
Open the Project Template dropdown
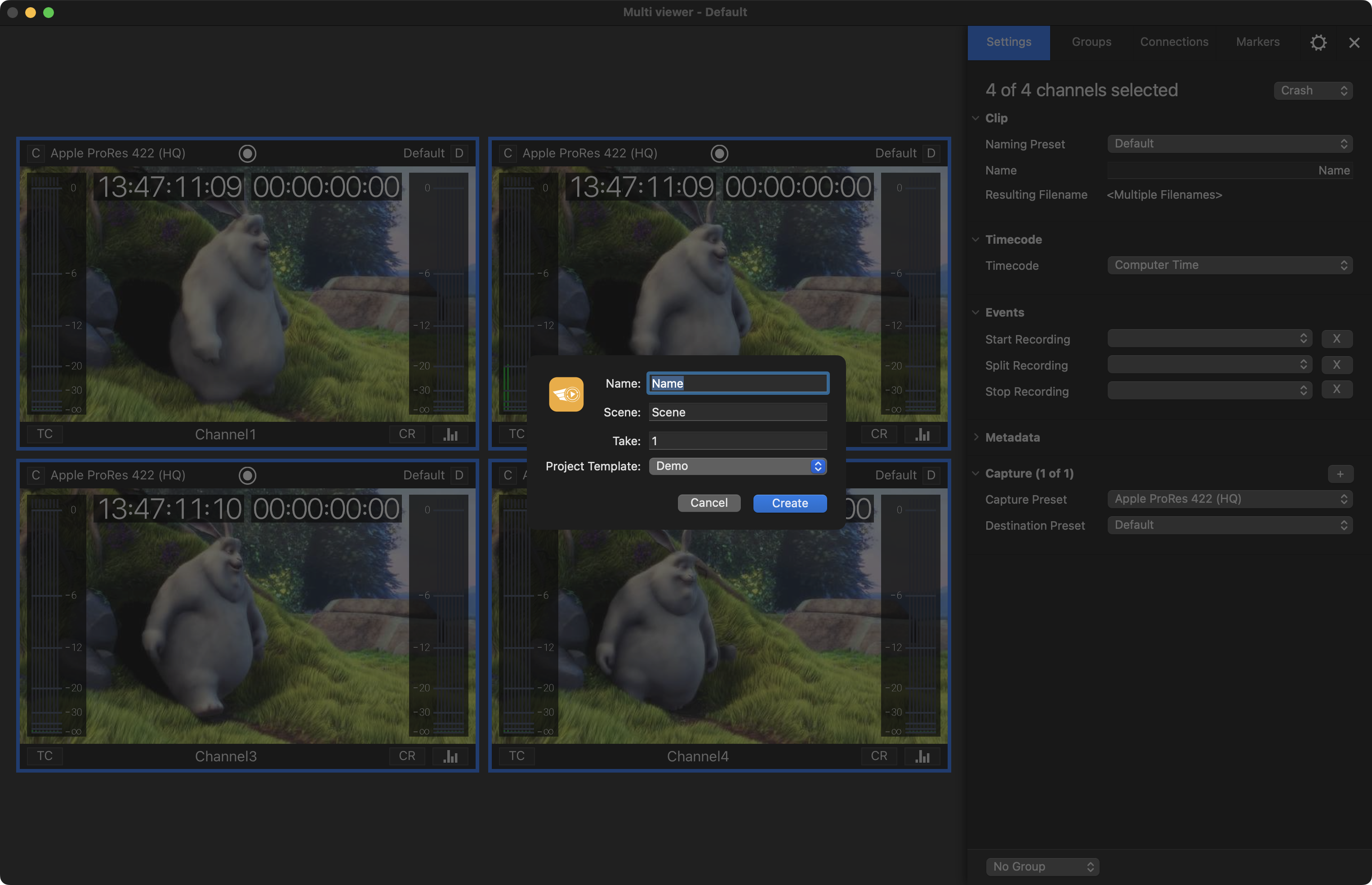click(738, 466)
